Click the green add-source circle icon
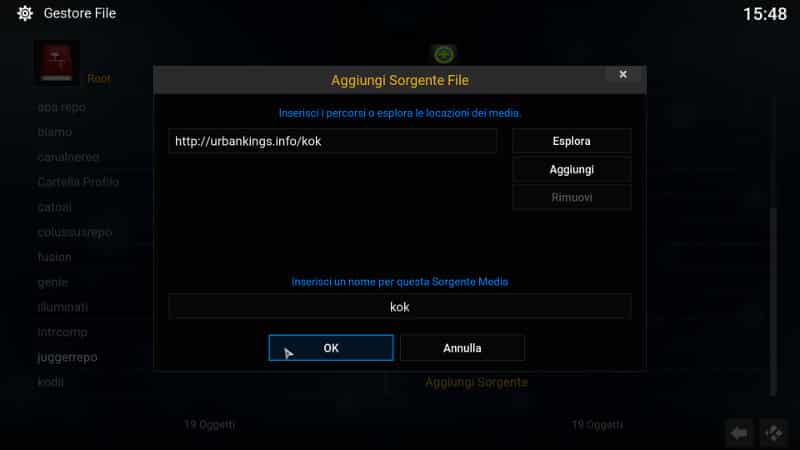 [x=444, y=54]
